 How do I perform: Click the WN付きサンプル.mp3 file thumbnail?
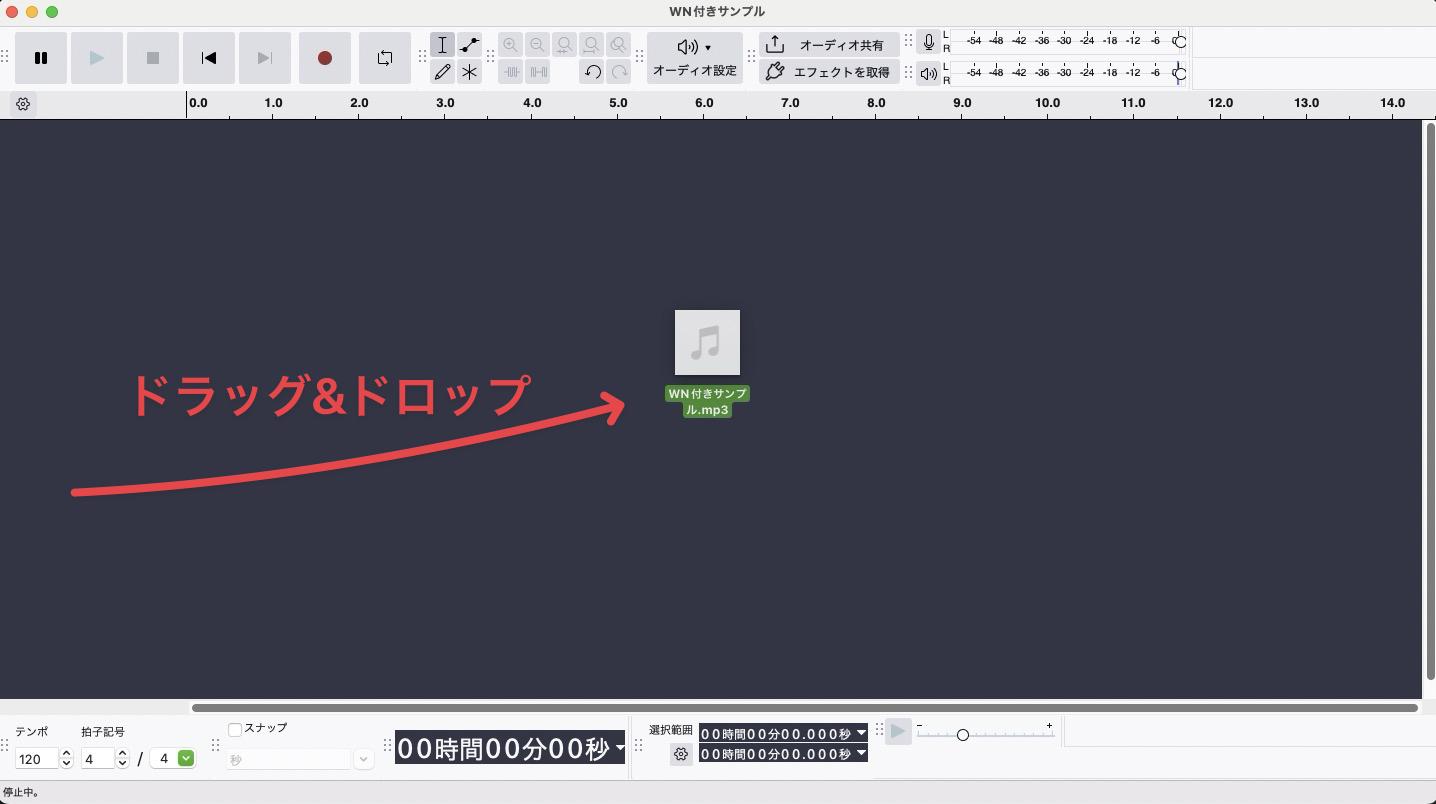click(707, 343)
